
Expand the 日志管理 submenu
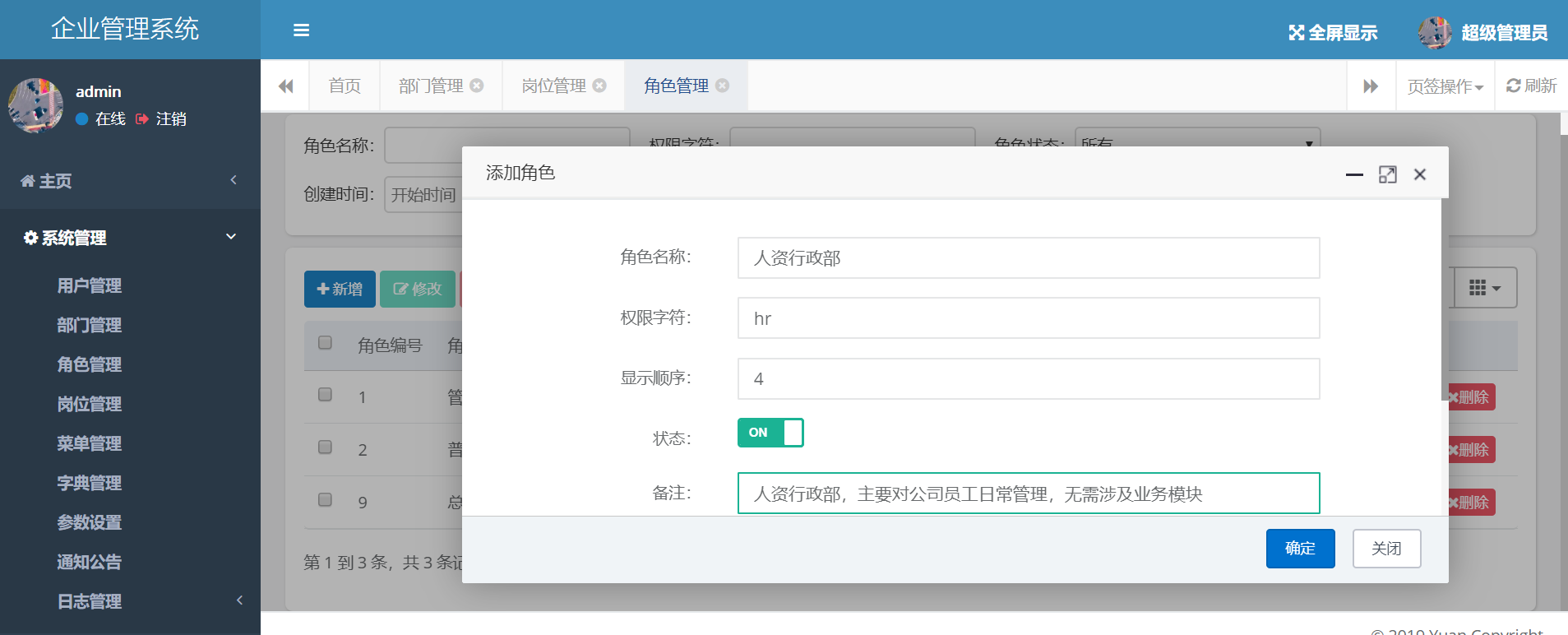pyautogui.click(x=130, y=601)
